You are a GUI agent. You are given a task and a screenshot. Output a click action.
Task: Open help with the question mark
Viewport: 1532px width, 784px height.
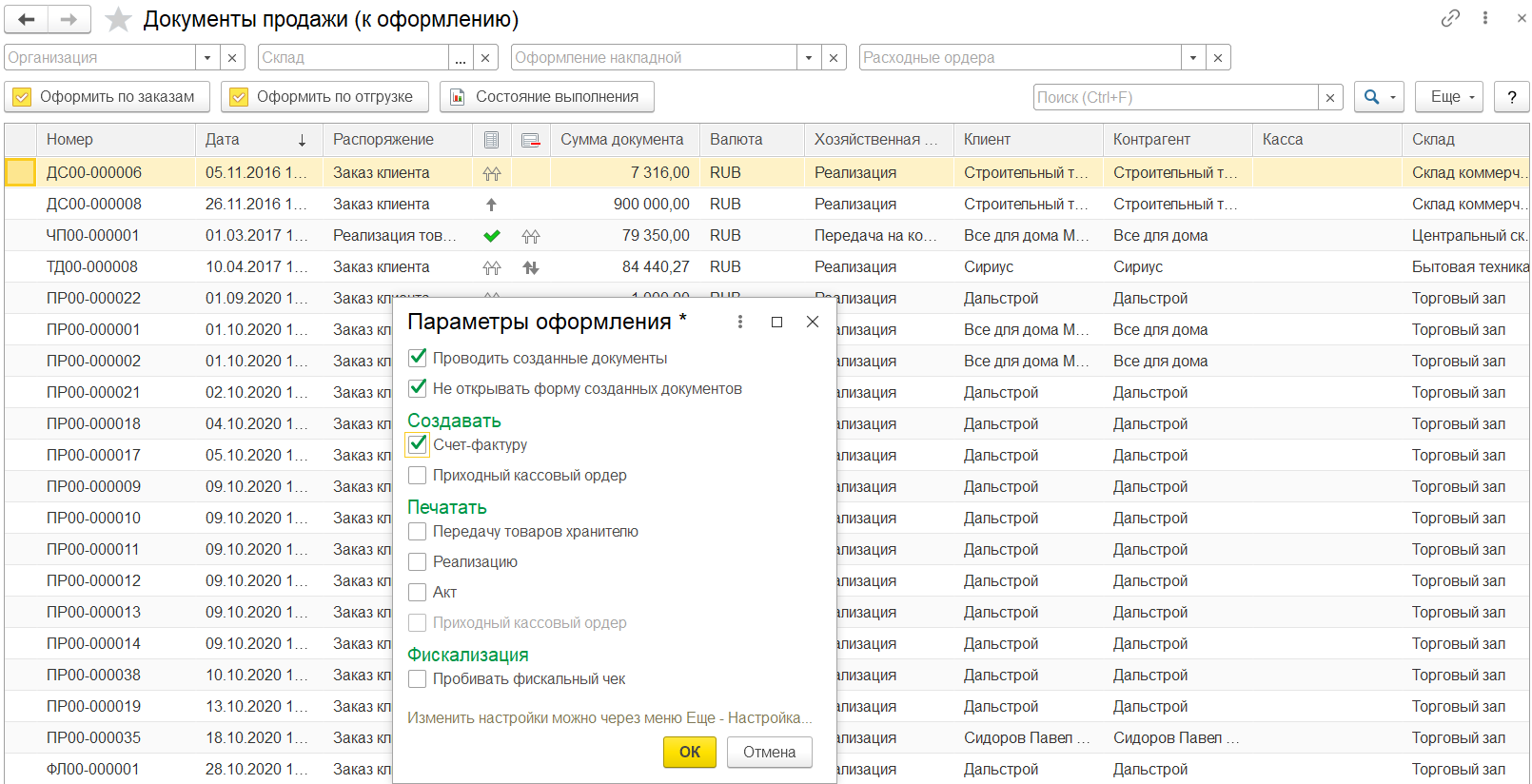click(1512, 97)
